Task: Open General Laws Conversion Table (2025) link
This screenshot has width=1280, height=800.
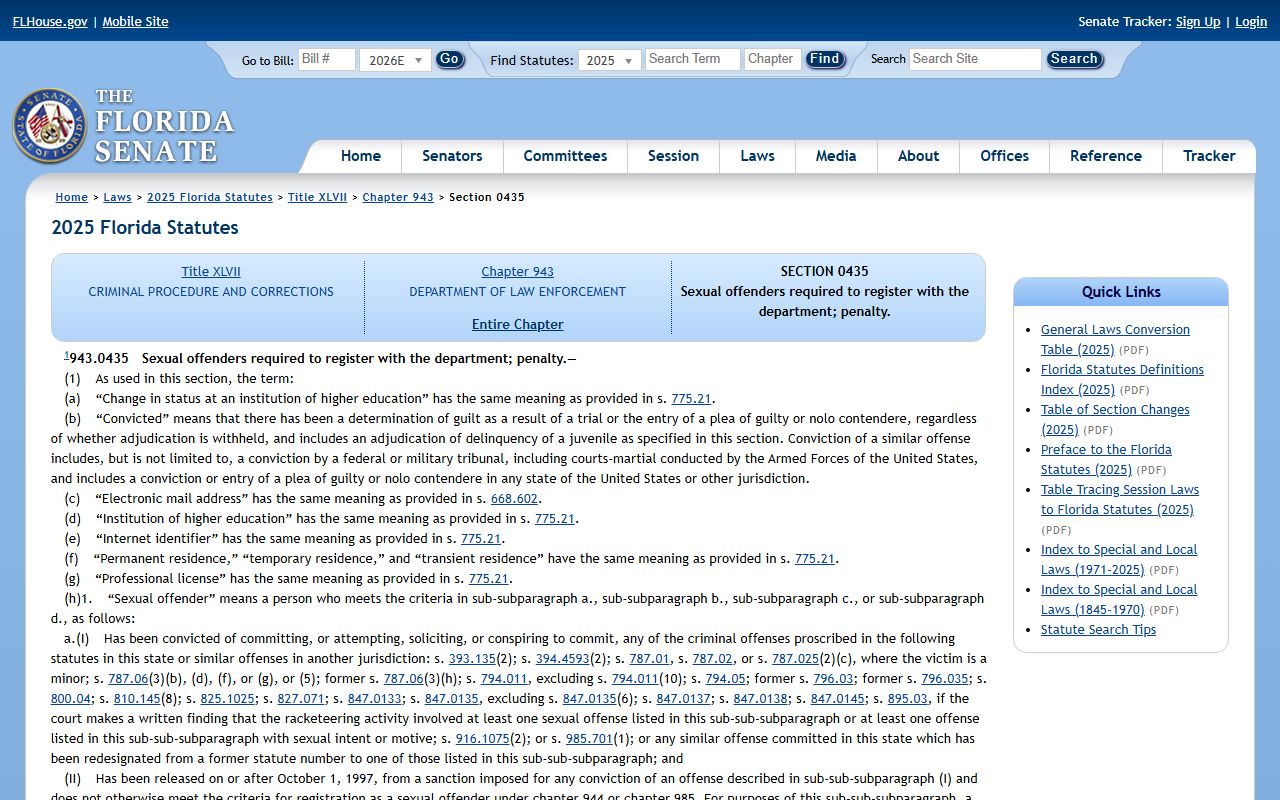Action: pyautogui.click(x=1115, y=339)
